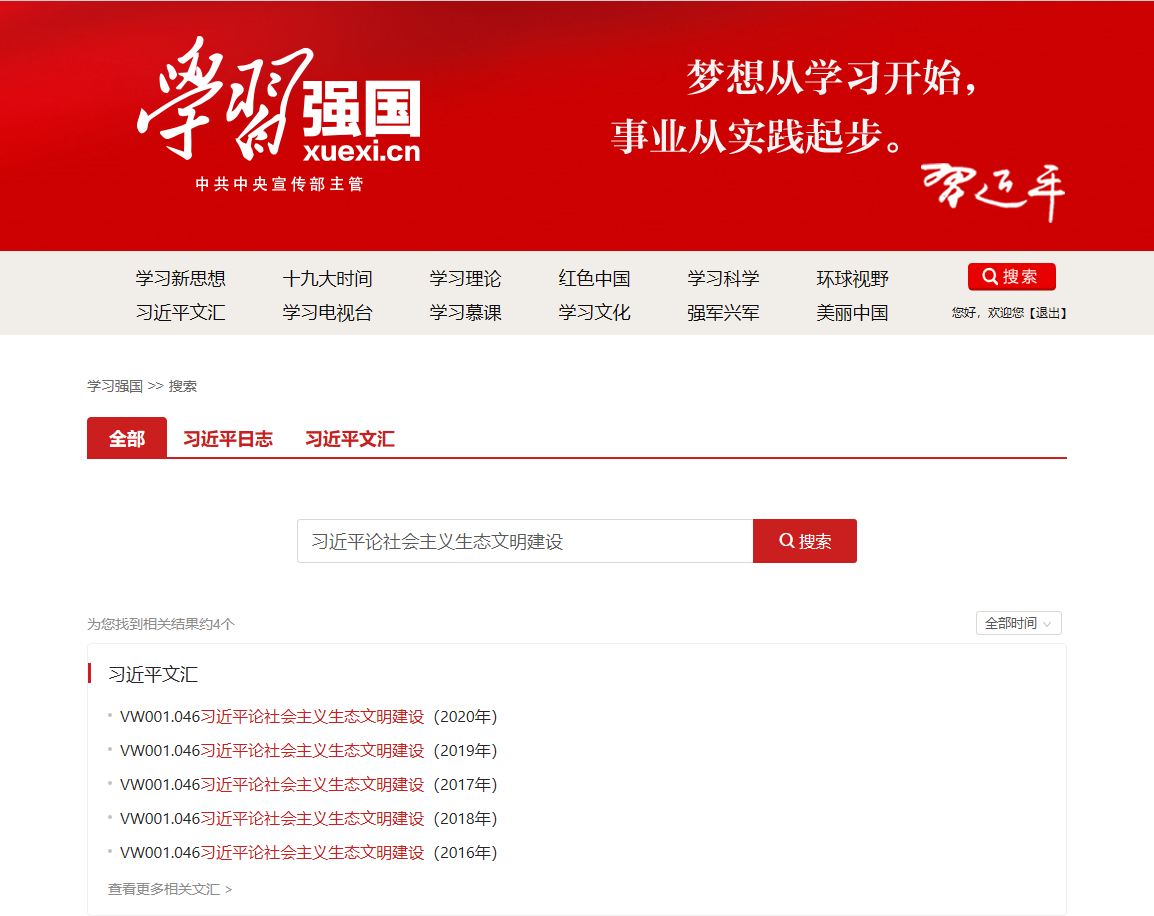
Task: Open 学习新思想 navigation item
Action: 180,279
